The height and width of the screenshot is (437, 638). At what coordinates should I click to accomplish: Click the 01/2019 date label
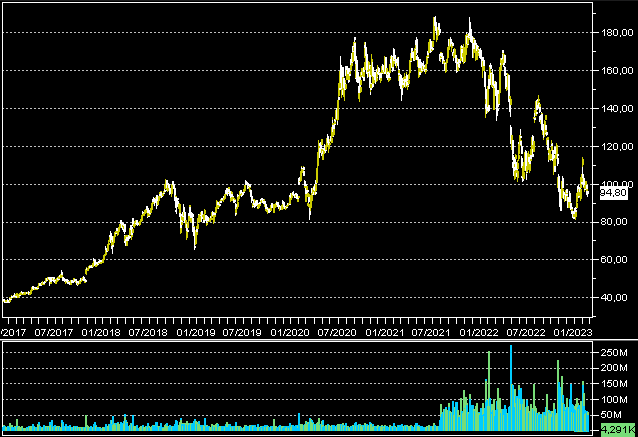tap(196, 332)
